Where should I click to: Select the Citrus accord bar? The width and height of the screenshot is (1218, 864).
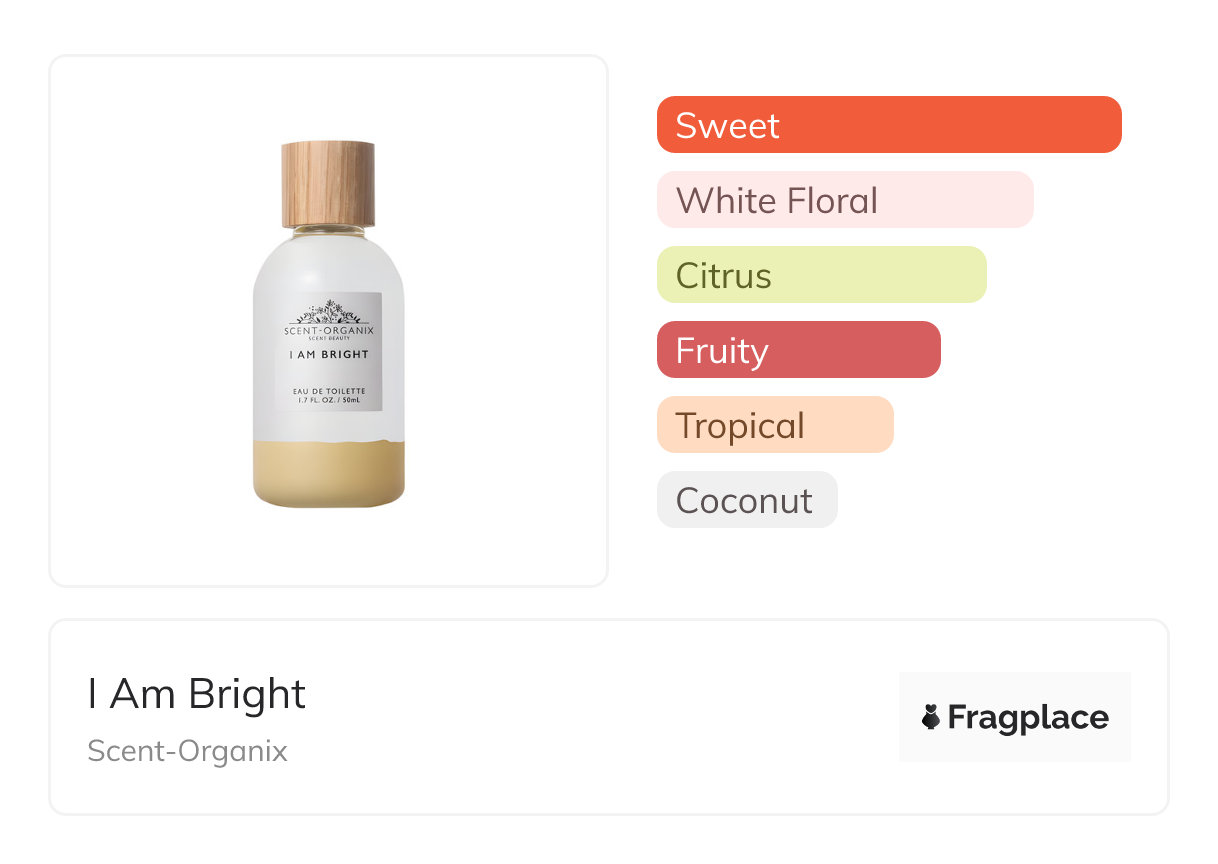[821, 275]
